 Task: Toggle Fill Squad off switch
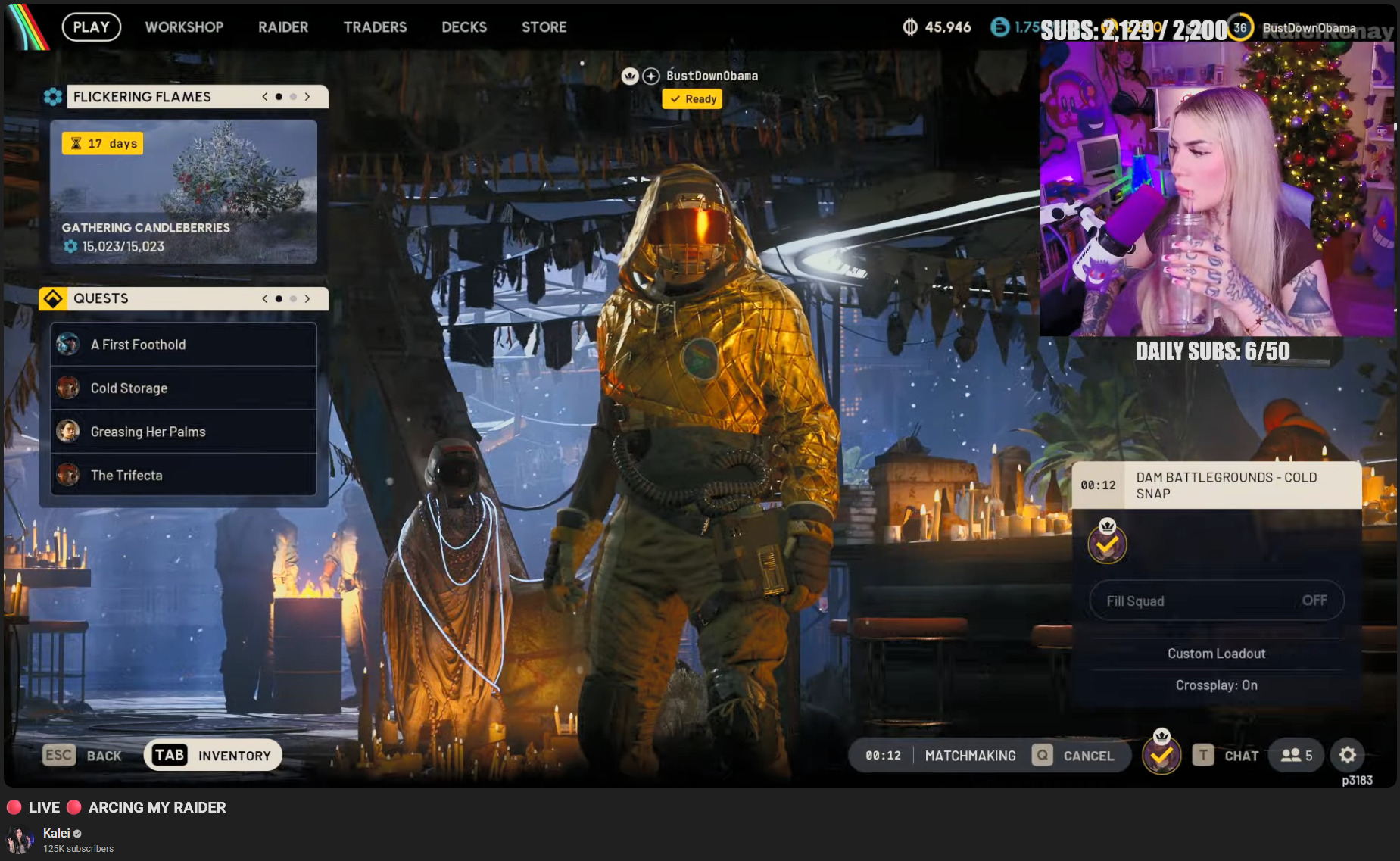1217,601
